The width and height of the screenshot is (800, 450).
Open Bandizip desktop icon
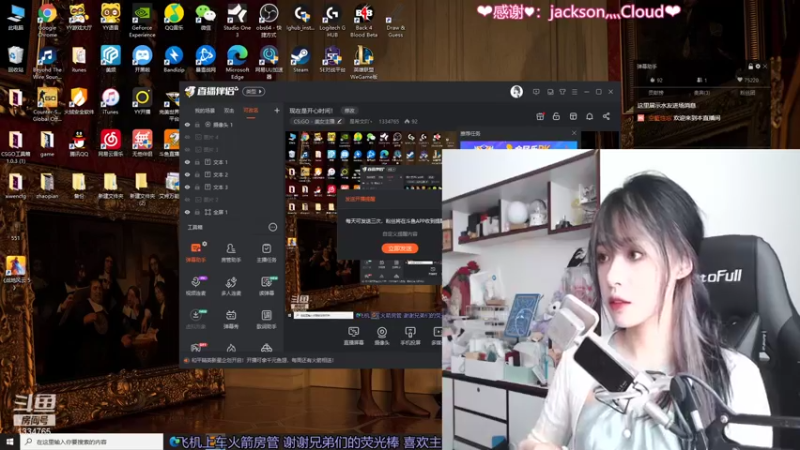(173, 59)
